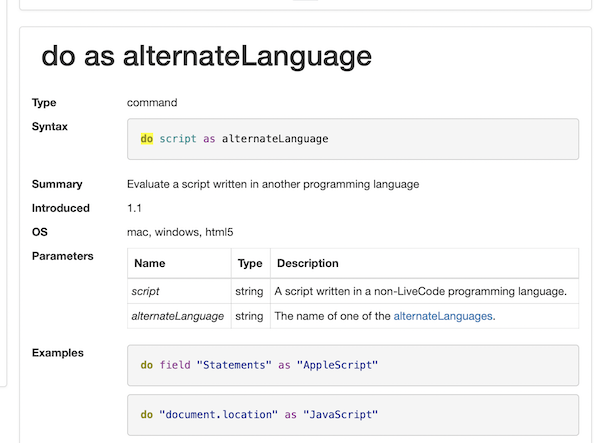This screenshot has height=443, width=604.
Task: Click the 'Name' table column header
Action: 149,264
